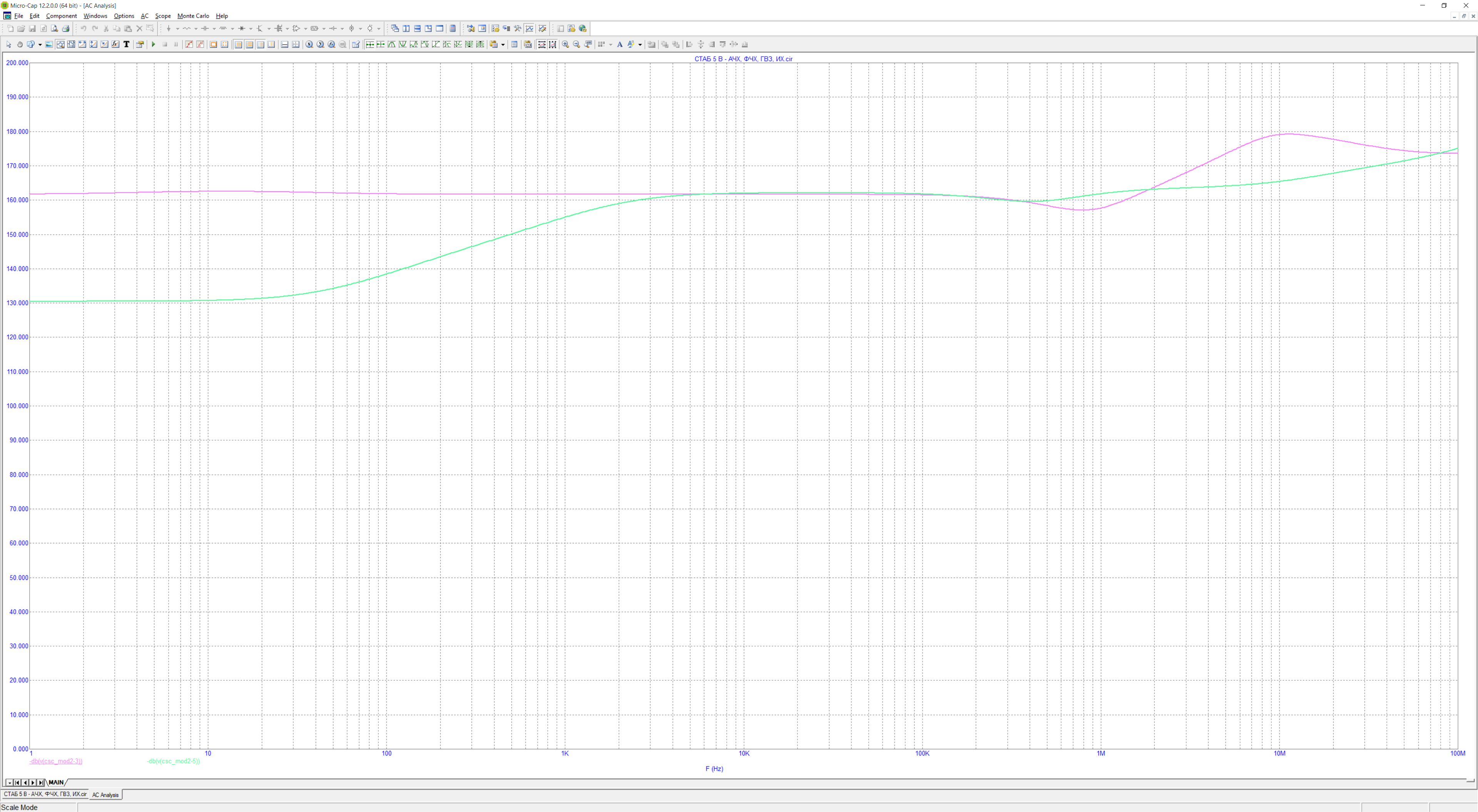Expand the Diode component dropdown arrow

click(251, 29)
